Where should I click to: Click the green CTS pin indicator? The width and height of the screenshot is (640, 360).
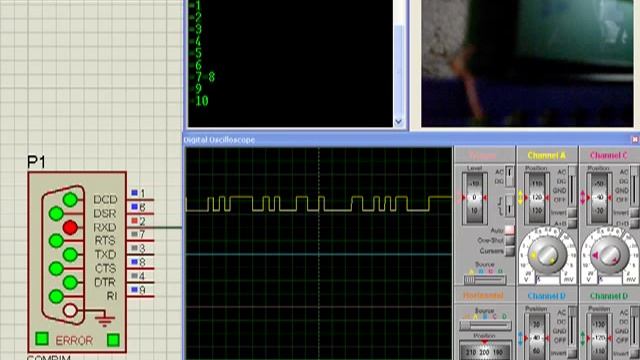coord(56,269)
